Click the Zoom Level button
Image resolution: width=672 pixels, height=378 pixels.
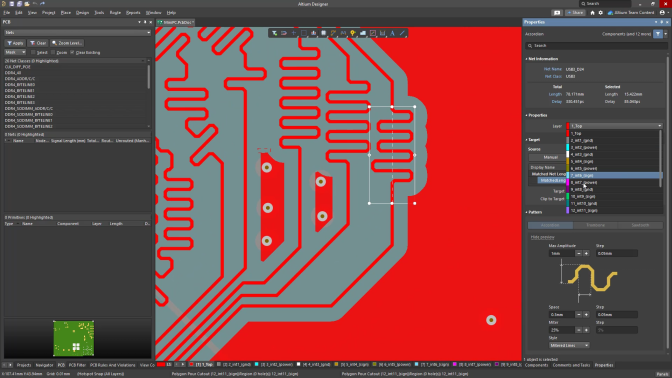(x=67, y=43)
